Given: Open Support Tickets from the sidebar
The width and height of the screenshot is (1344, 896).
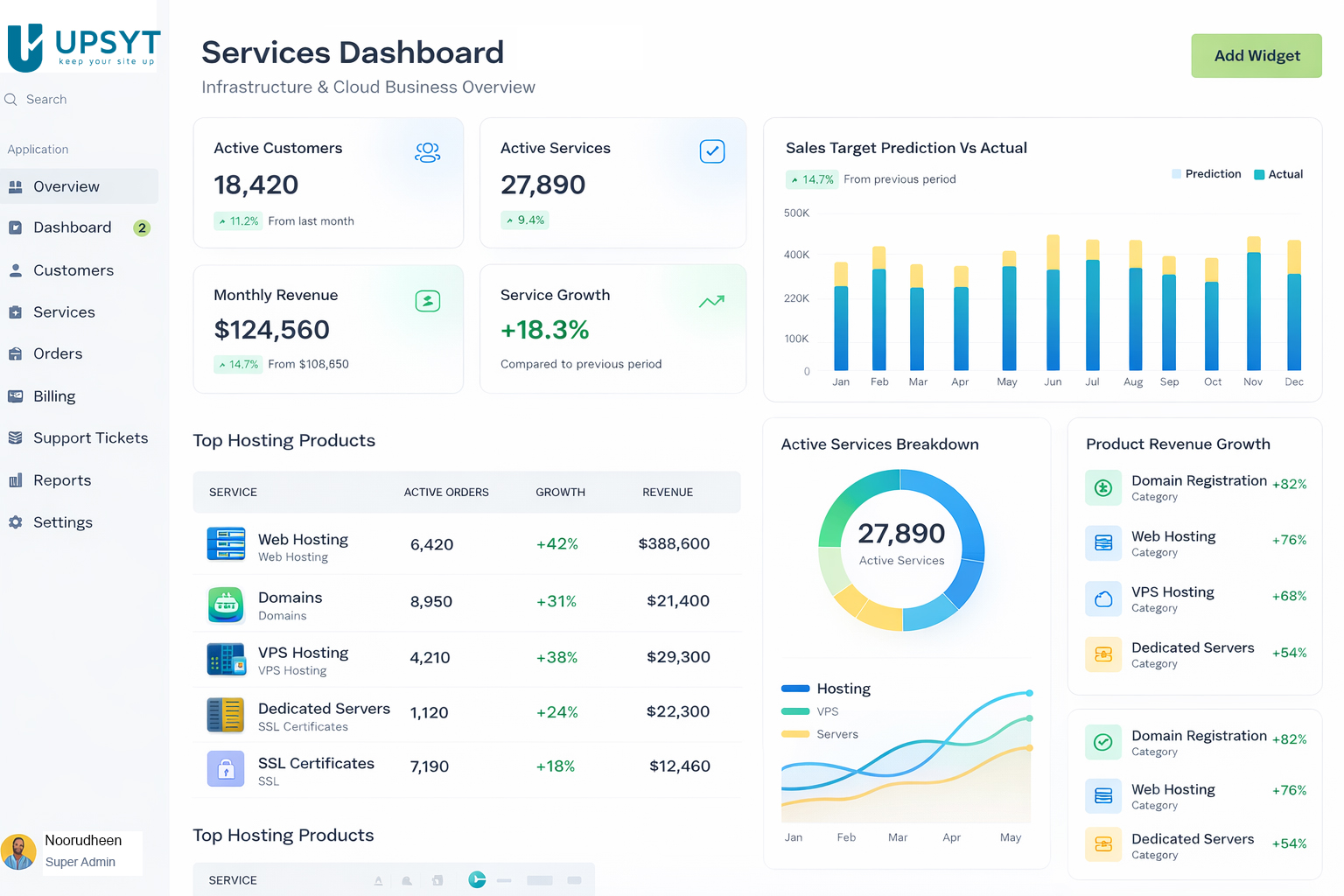Looking at the screenshot, I should pos(90,437).
